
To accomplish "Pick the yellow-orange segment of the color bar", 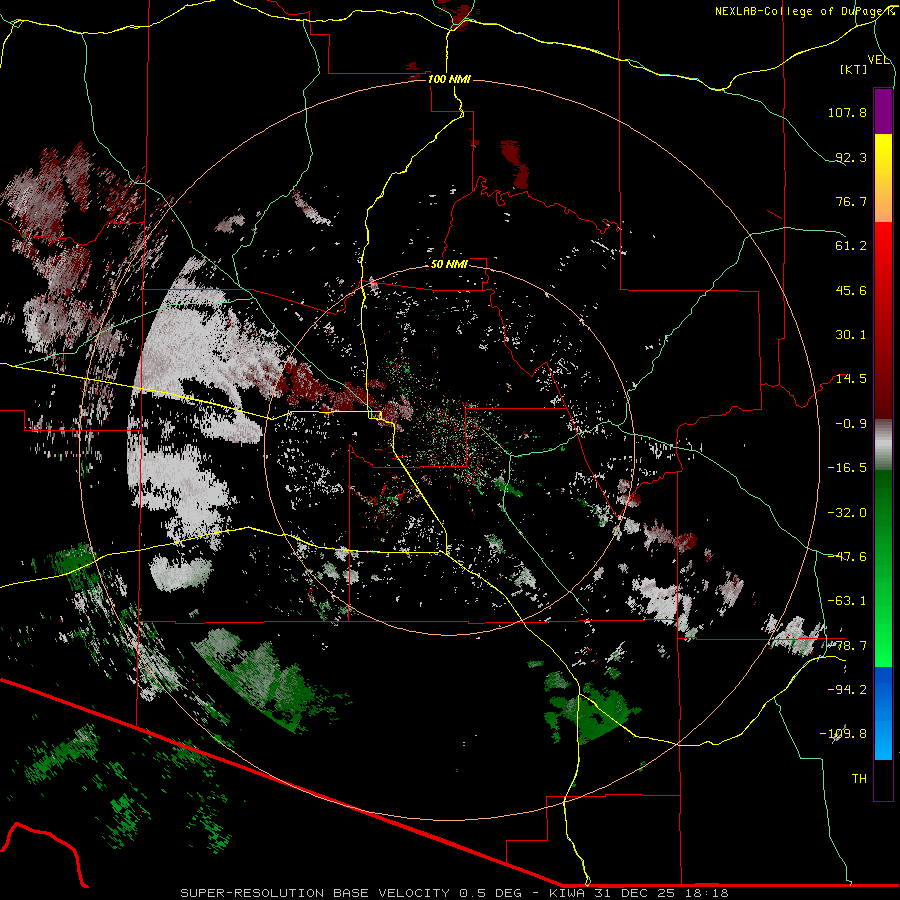I will point(883,178).
